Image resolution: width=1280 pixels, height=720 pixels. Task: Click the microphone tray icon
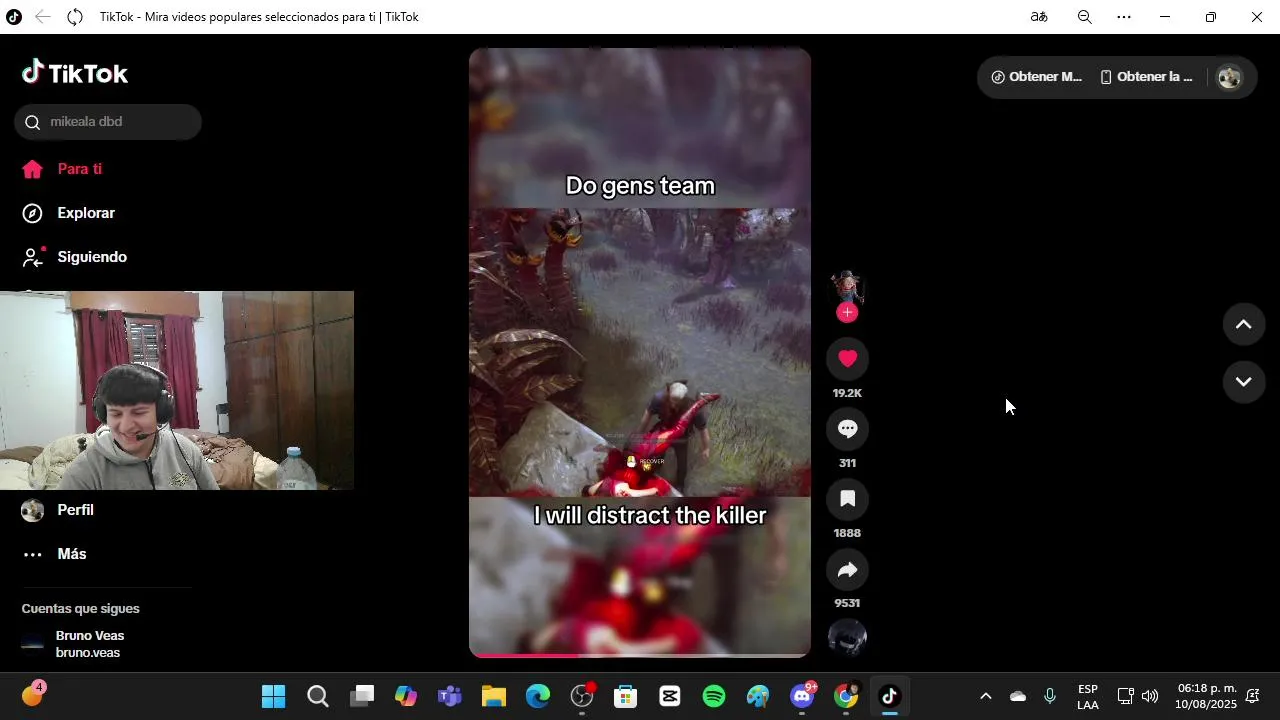[x=1050, y=696]
